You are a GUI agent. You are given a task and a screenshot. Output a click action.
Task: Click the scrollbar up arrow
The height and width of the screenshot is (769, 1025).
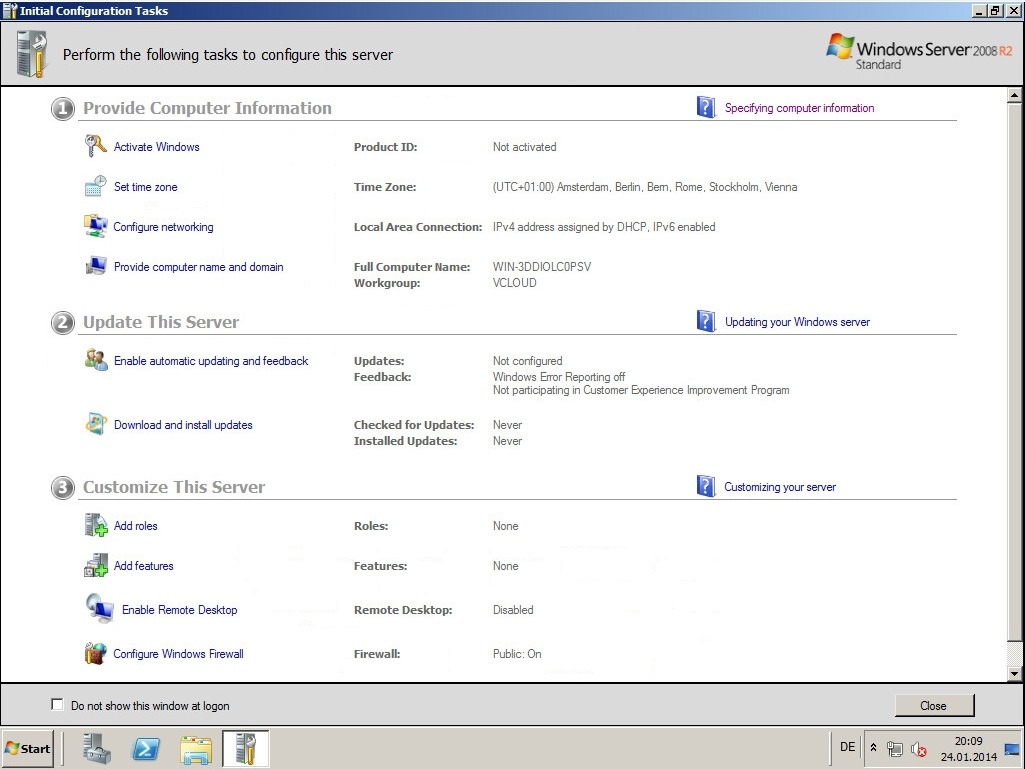[1014, 95]
